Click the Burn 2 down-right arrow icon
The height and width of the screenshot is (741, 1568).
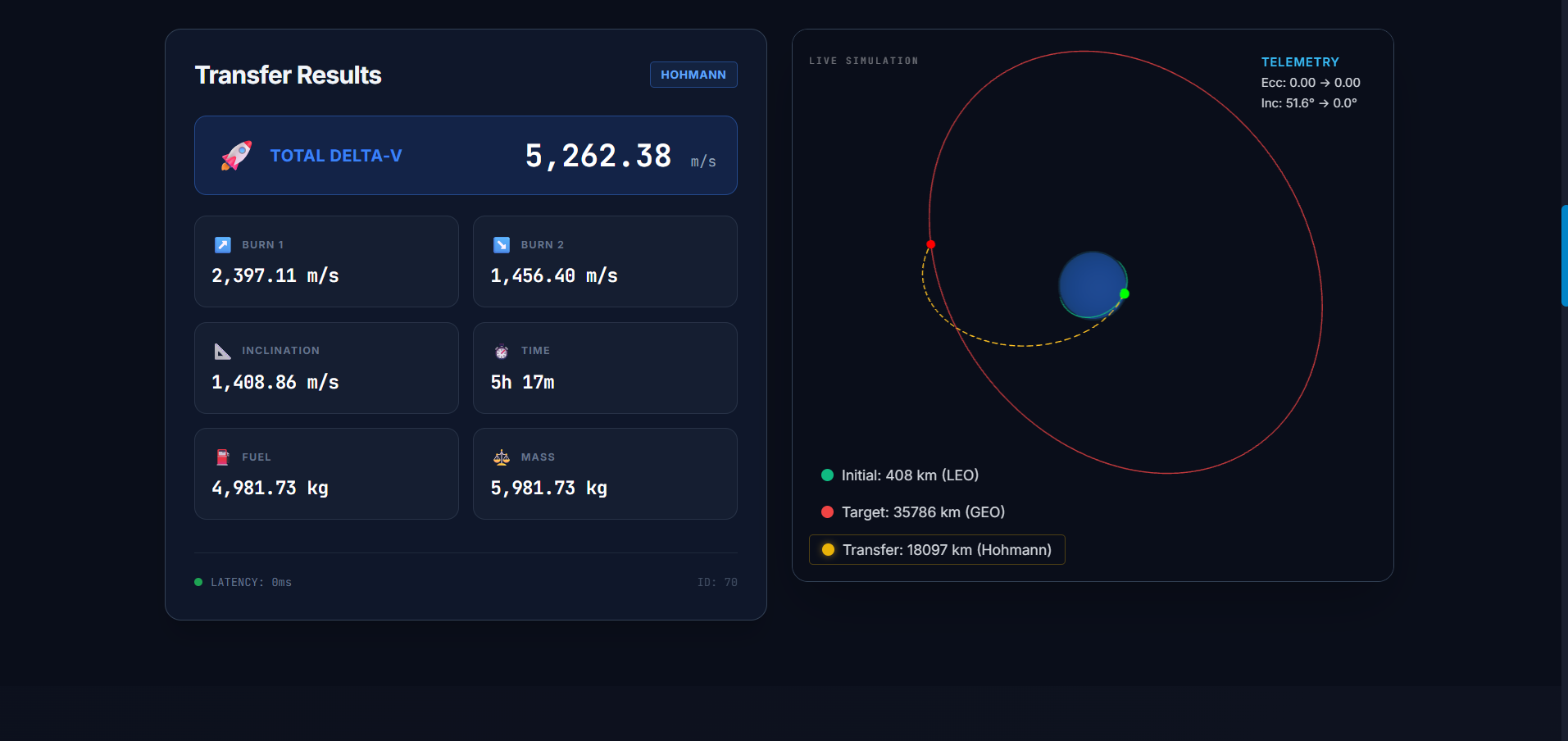coord(502,245)
